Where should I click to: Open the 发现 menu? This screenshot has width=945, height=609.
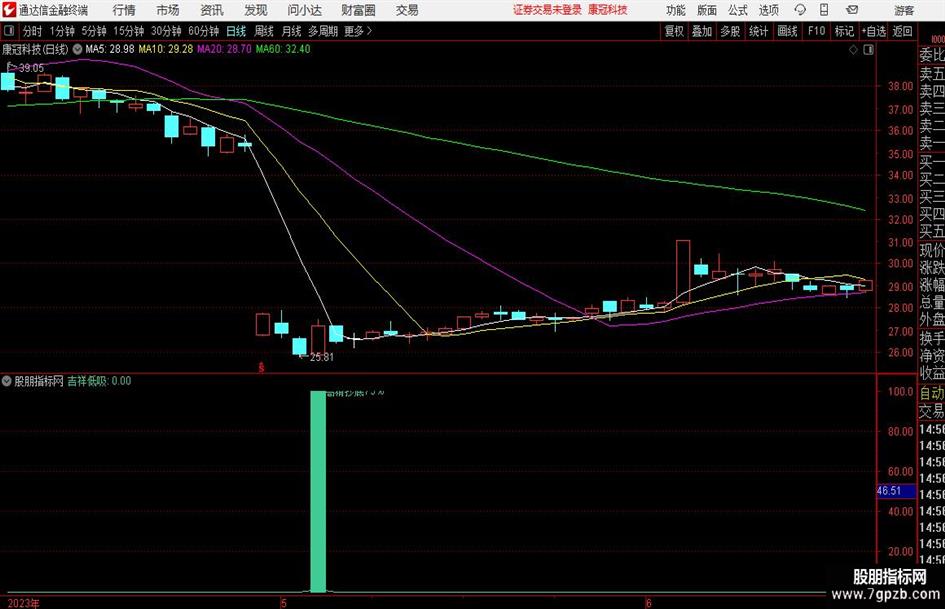pos(256,10)
